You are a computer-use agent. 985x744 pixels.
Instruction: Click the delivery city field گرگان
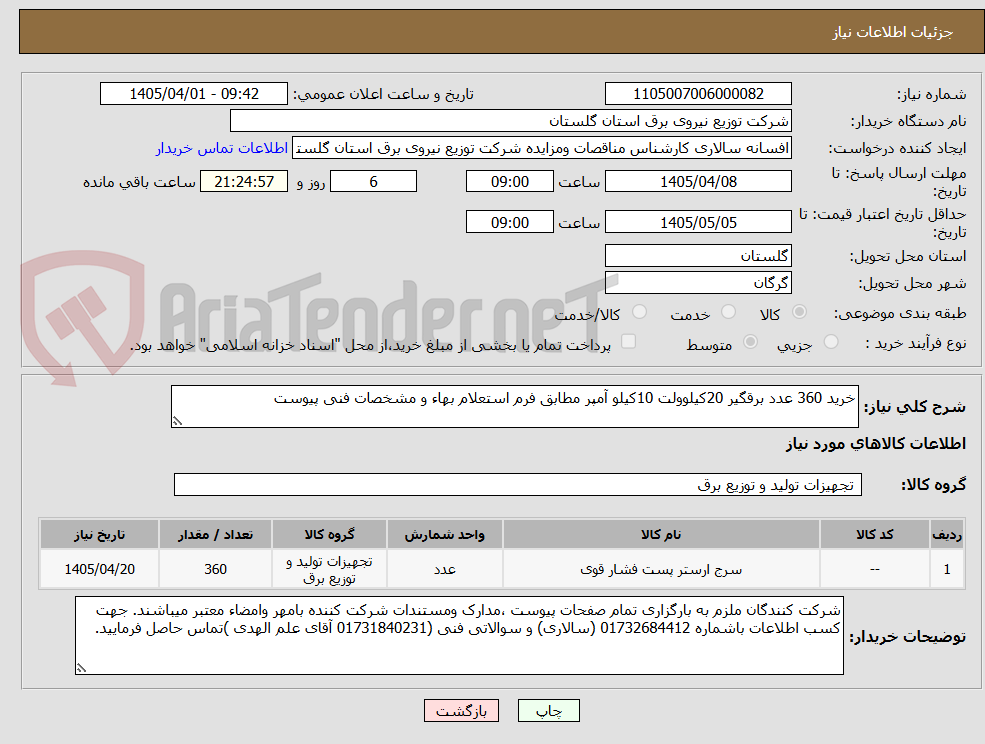coord(698,283)
